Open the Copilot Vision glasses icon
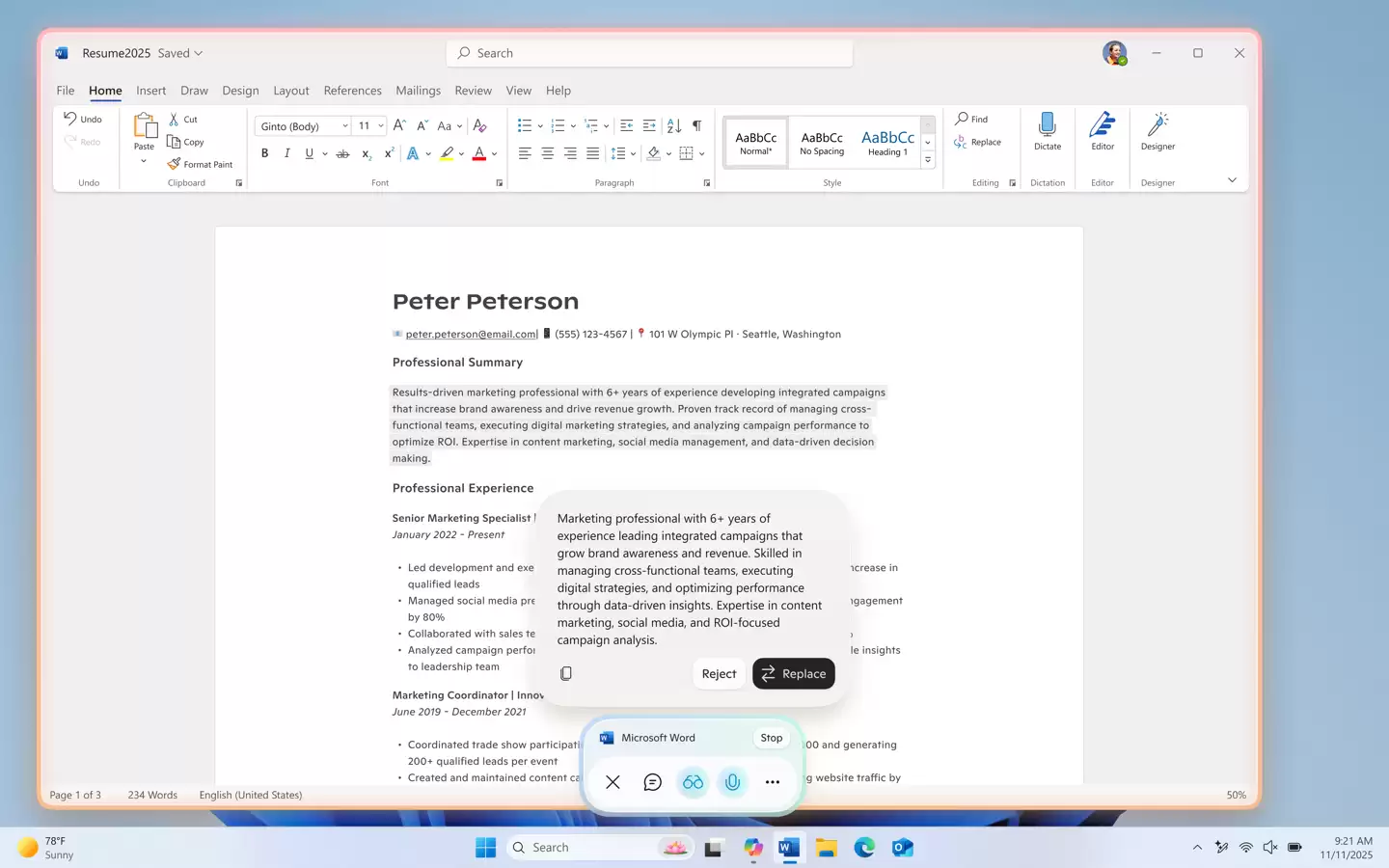Viewport: 1389px width, 868px height. point(693,782)
